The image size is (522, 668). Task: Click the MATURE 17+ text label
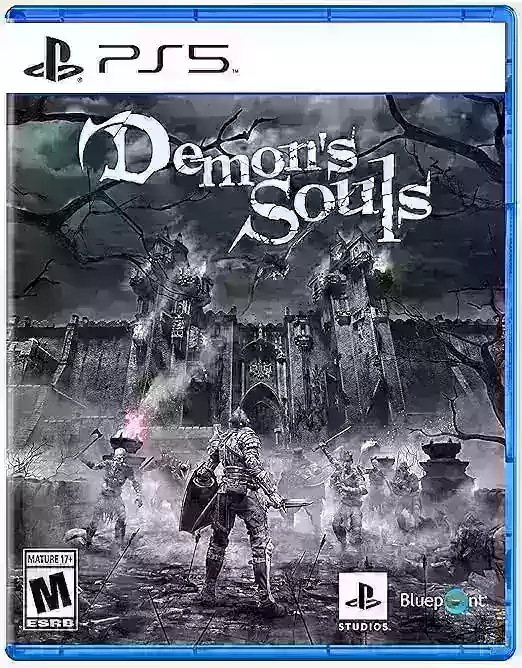[x=51, y=558]
